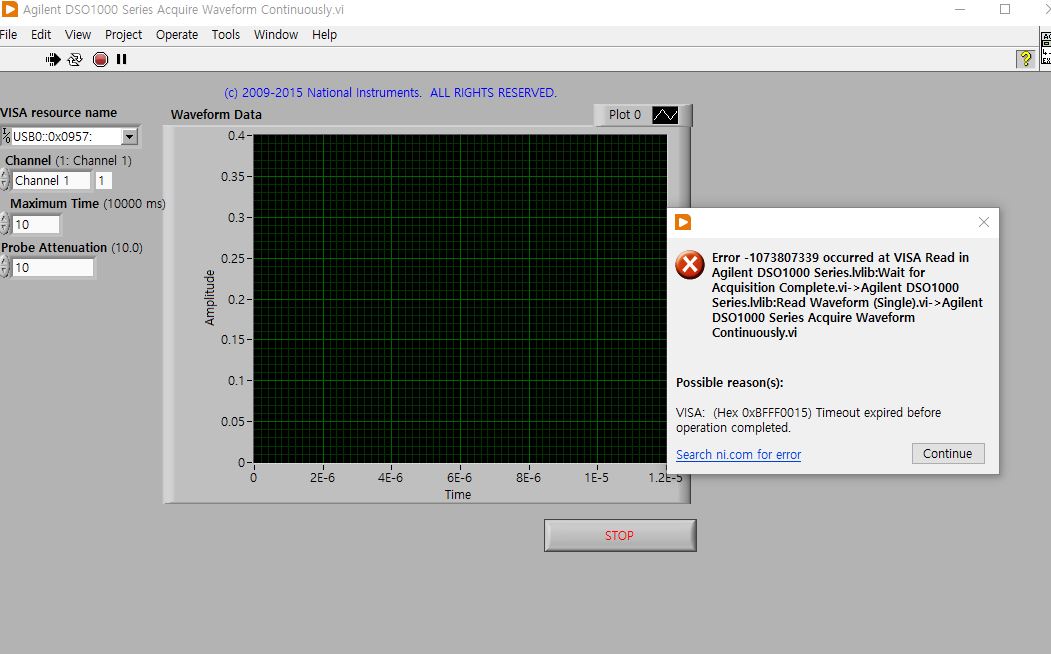Open the File menu
The height and width of the screenshot is (654, 1051).
pyautogui.click(x=9, y=35)
